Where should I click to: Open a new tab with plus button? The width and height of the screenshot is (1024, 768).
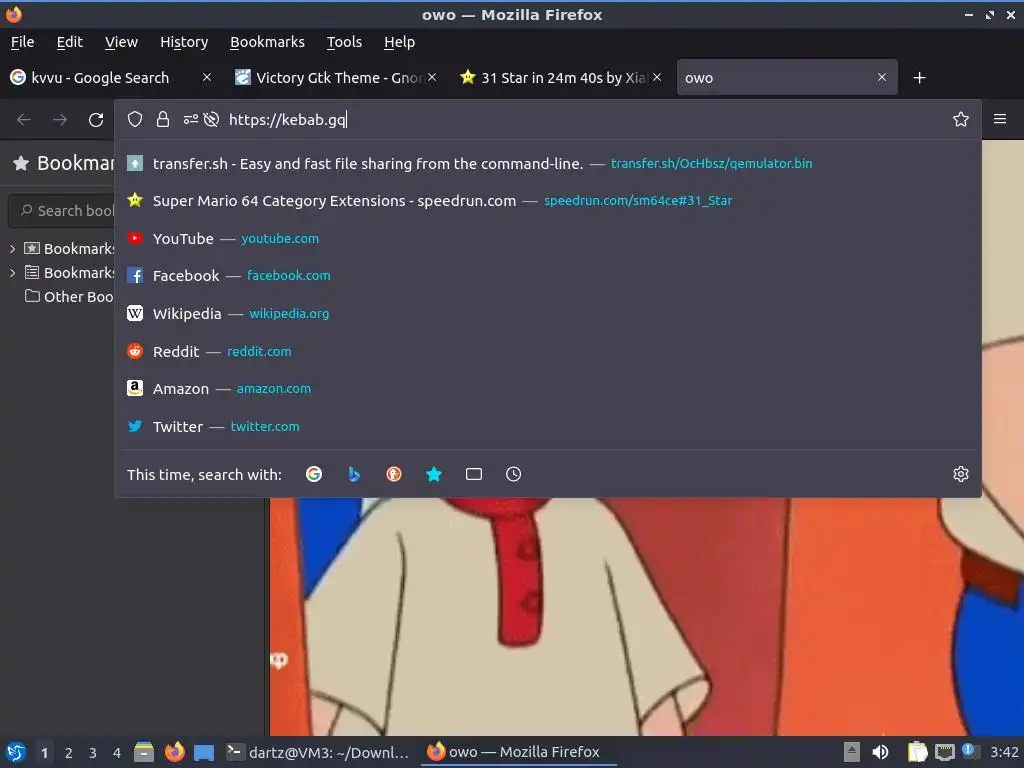coord(920,78)
